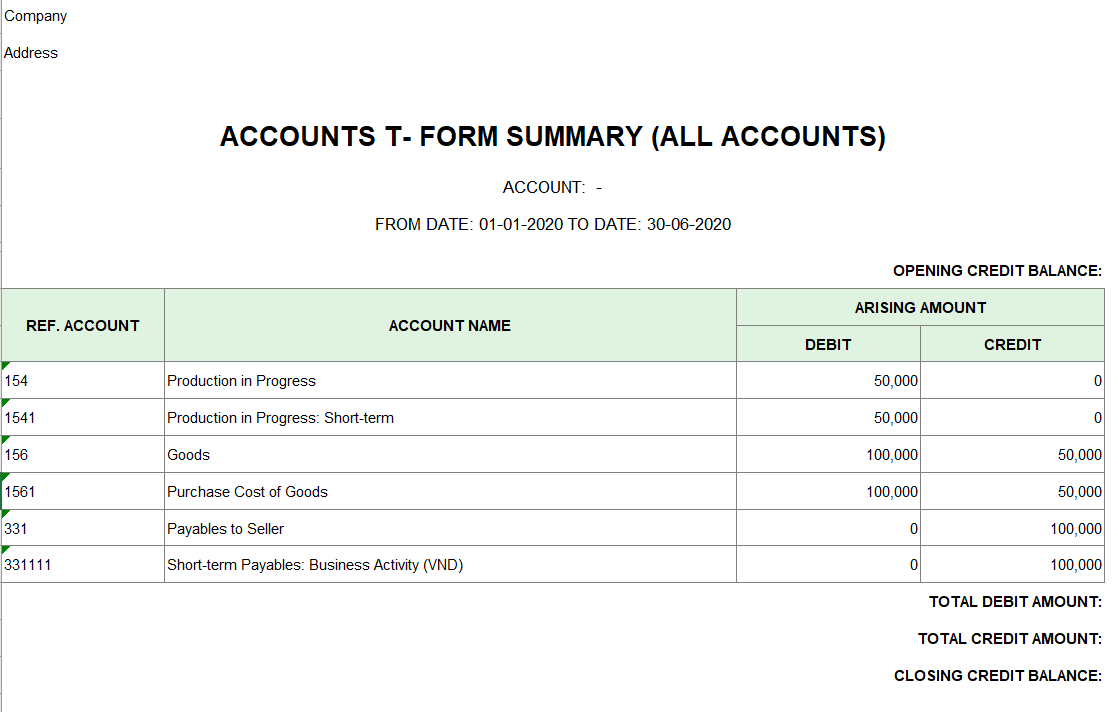Image resolution: width=1118 pixels, height=712 pixels.
Task: Click the "CREDIT" column header
Action: [x=1012, y=345]
